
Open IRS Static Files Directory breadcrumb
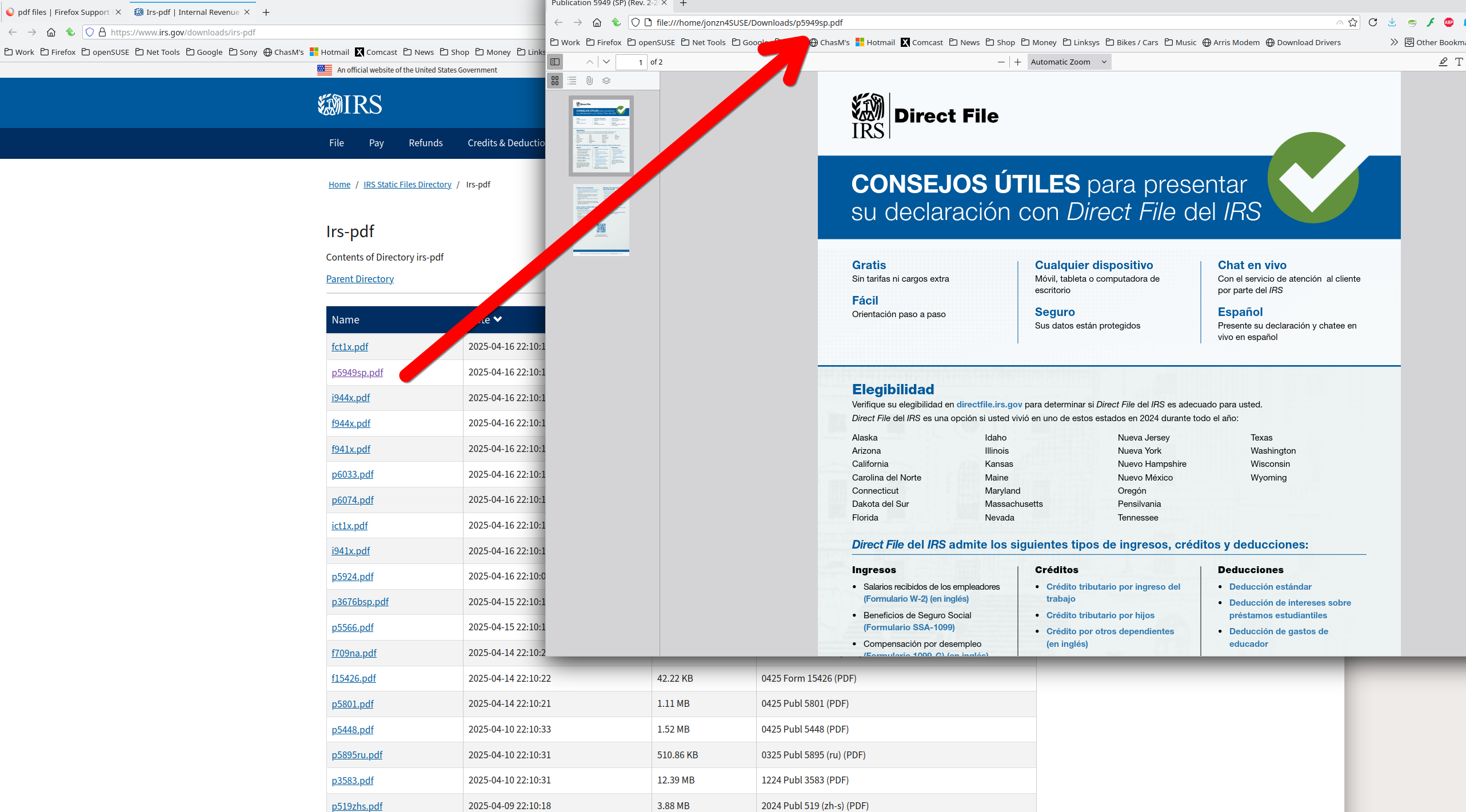click(x=408, y=185)
